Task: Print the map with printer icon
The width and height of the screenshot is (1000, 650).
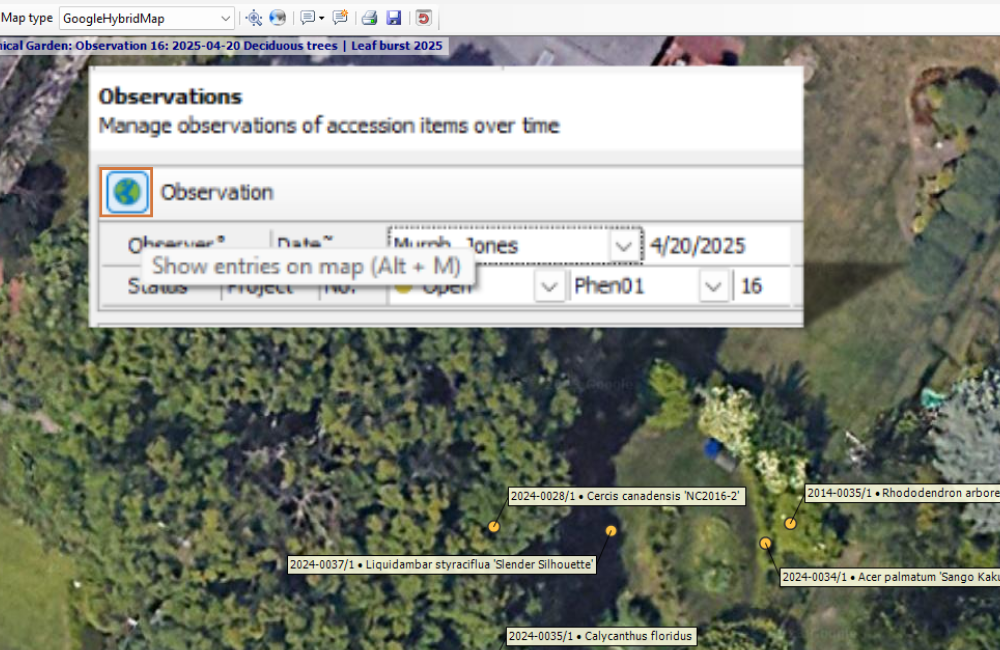Action: tap(369, 18)
